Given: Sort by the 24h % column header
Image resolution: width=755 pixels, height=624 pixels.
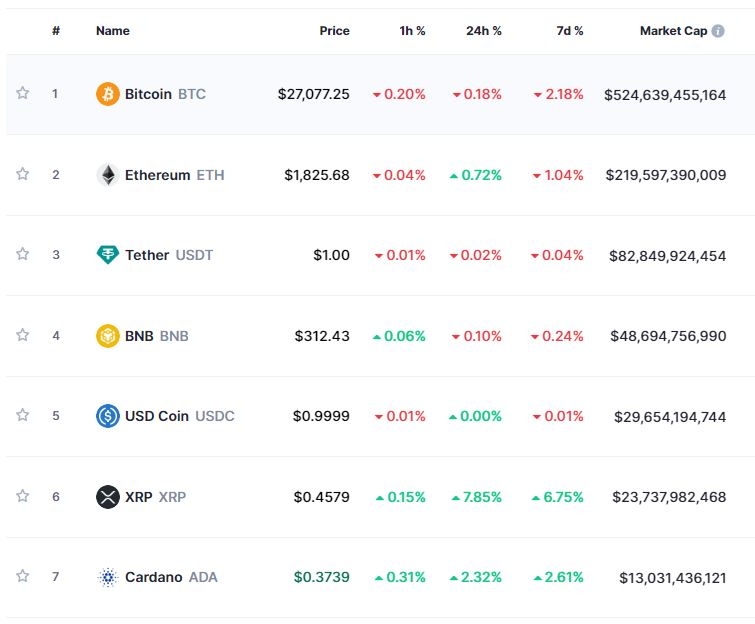Looking at the screenshot, I should coord(484,31).
